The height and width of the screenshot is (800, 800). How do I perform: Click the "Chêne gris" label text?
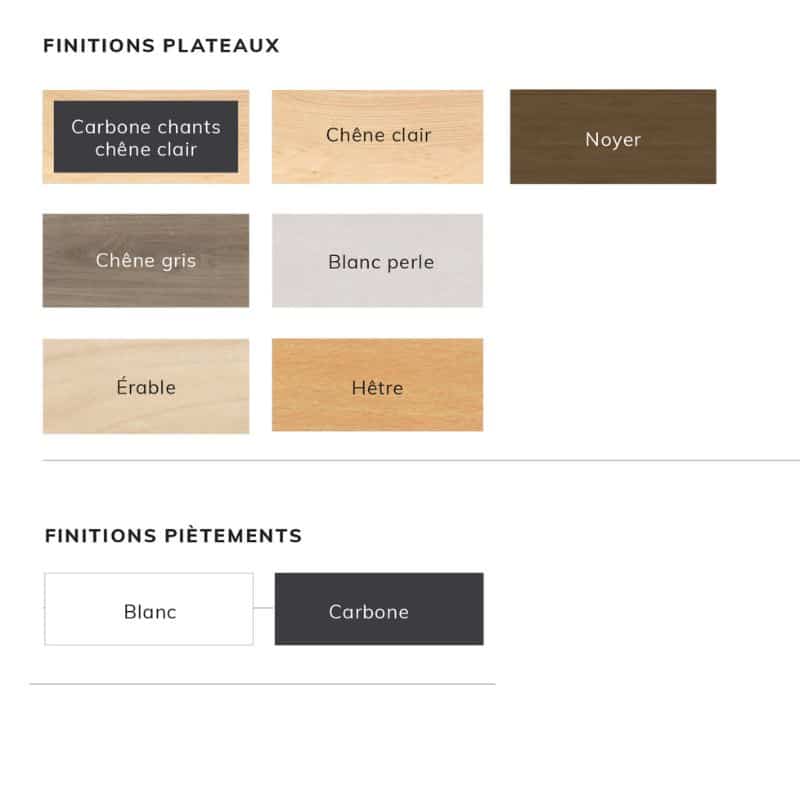point(146,261)
